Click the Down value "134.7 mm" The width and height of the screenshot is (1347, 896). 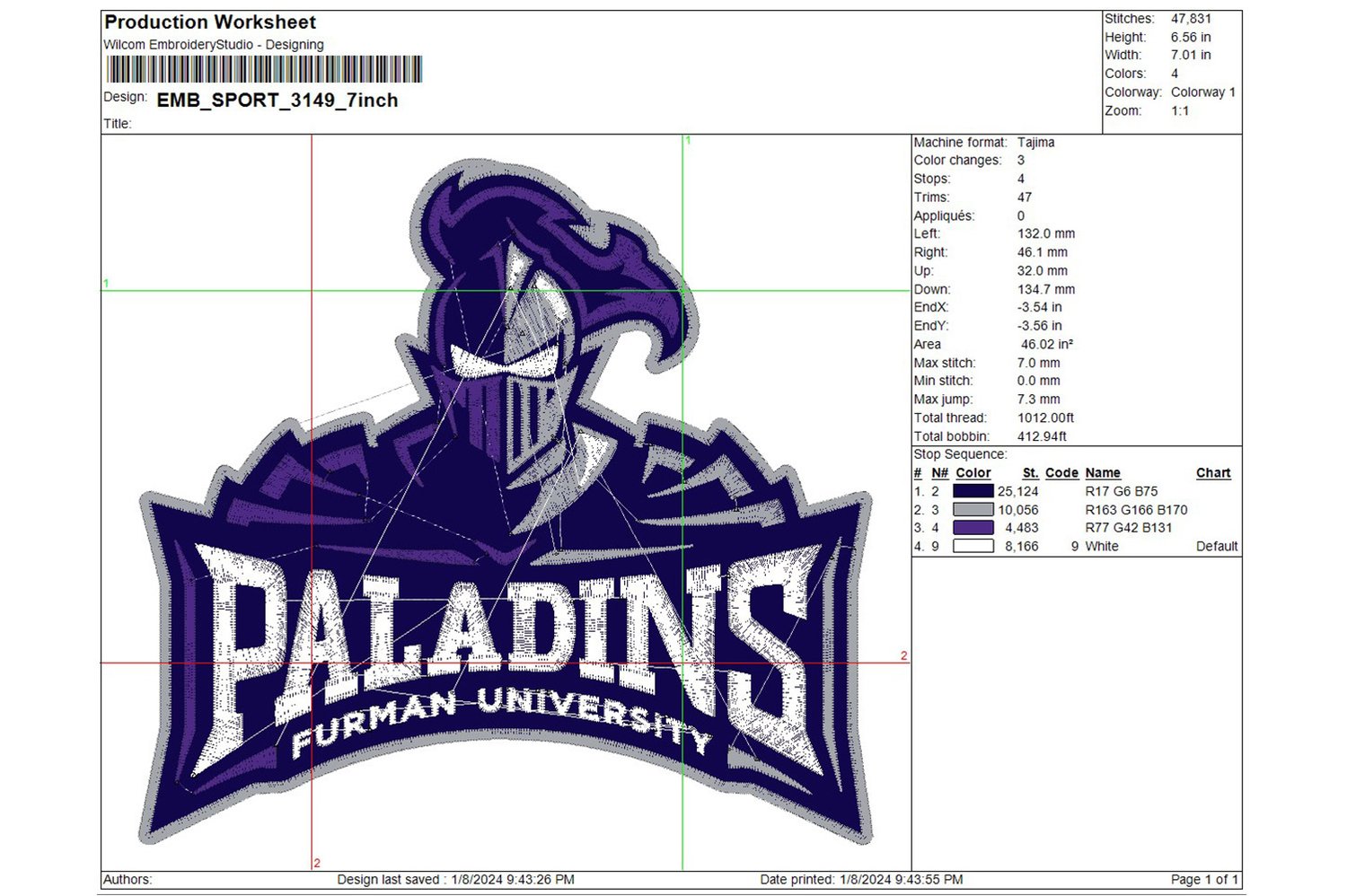[x=1046, y=290]
